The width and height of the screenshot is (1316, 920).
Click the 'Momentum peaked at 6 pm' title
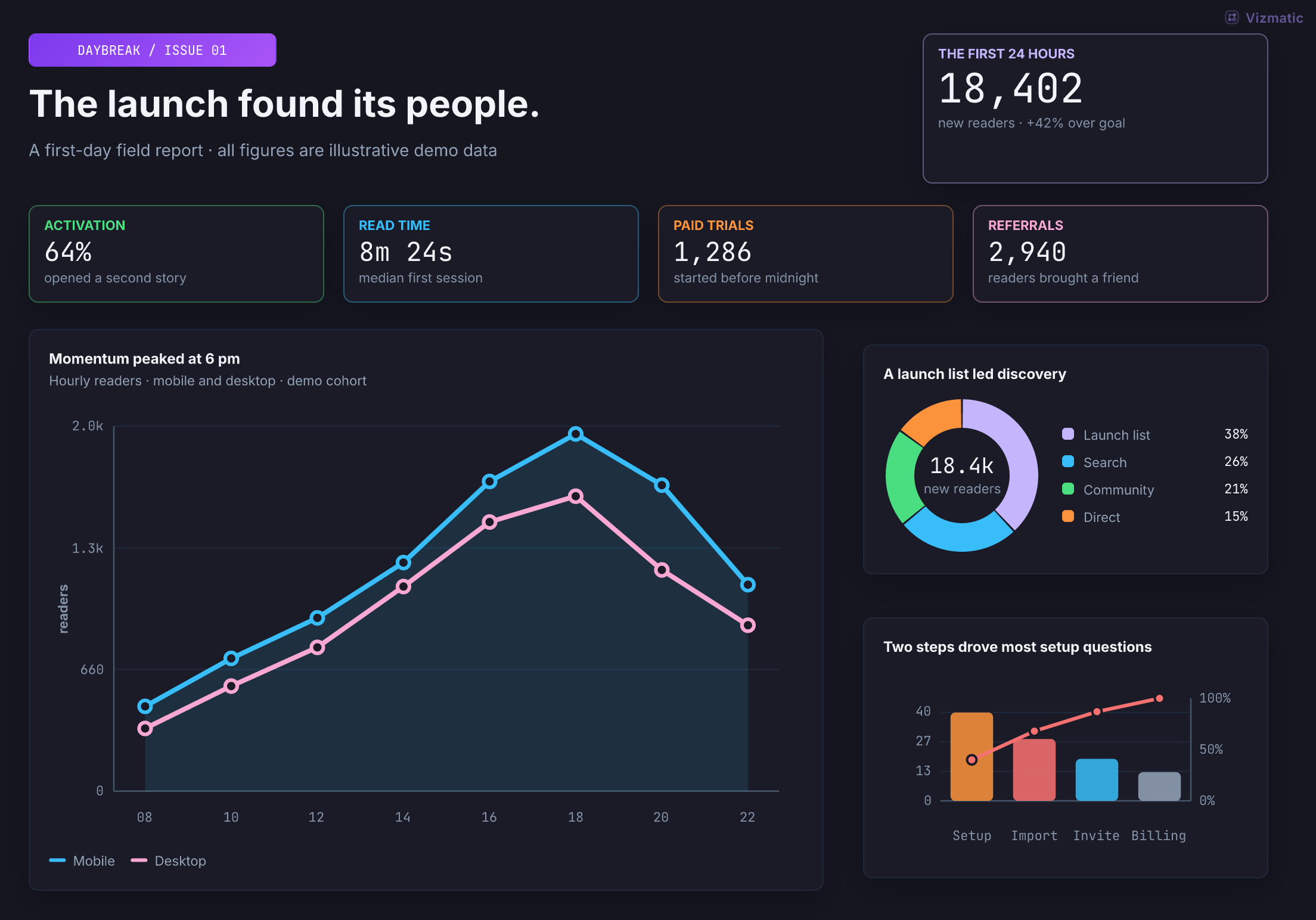144,359
